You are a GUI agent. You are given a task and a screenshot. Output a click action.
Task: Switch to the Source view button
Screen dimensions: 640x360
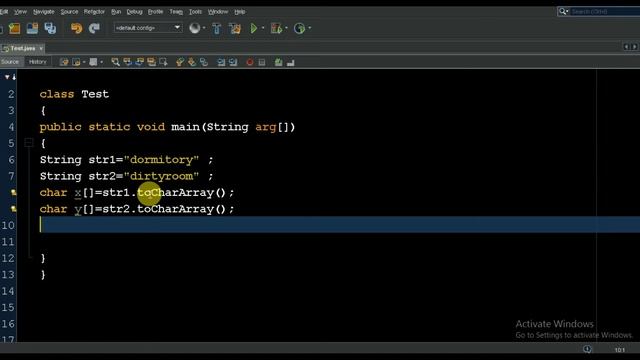tap(10, 62)
